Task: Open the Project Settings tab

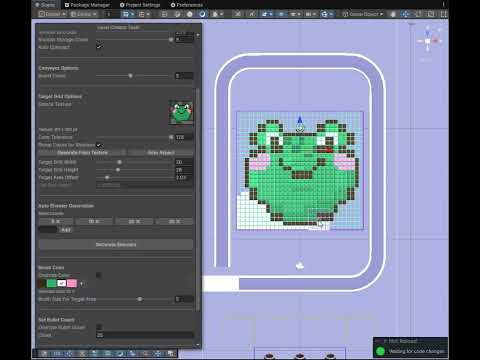Action: (140, 5)
